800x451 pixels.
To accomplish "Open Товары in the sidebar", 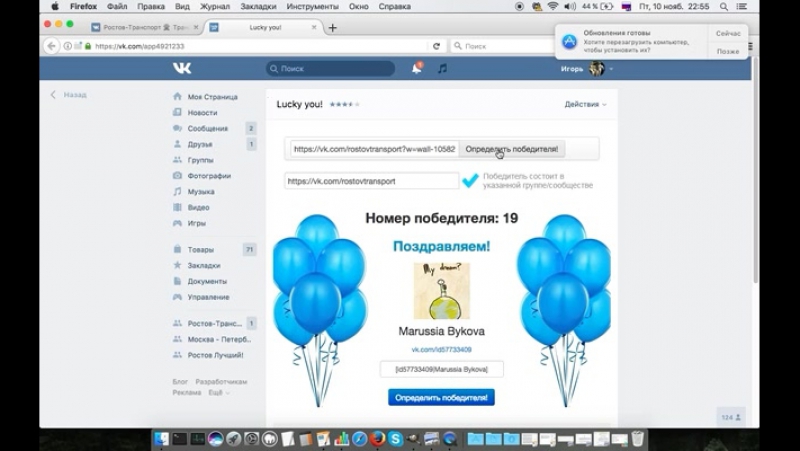I will coord(201,249).
